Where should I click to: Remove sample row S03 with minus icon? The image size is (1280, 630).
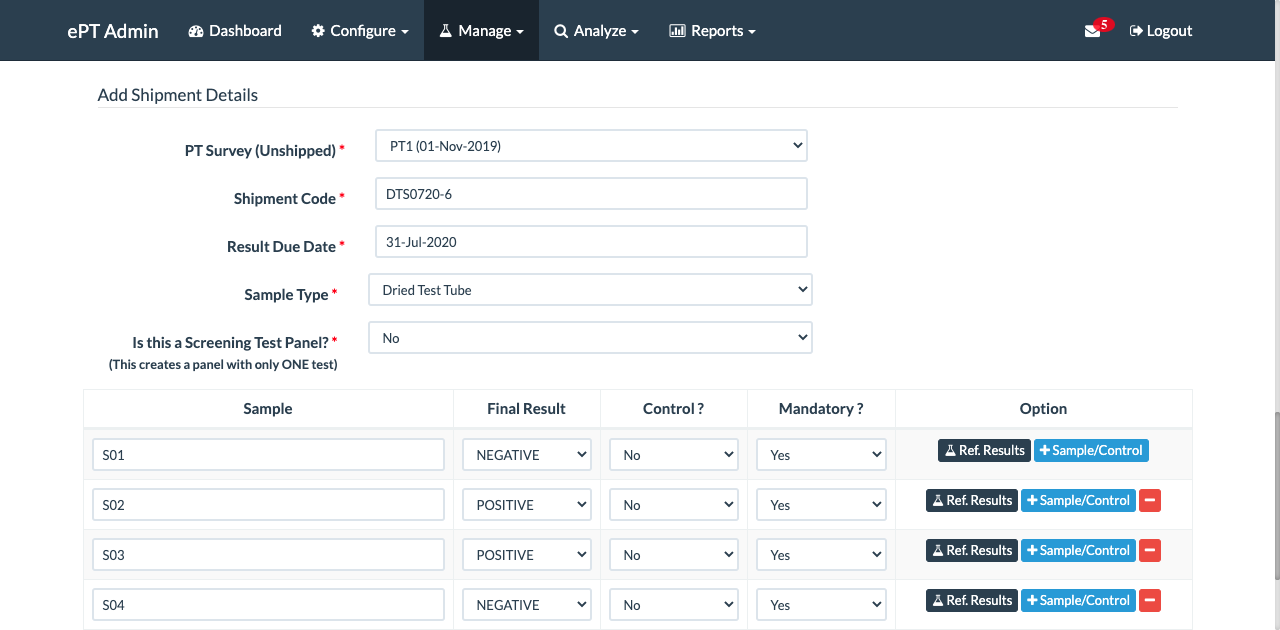pyautogui.click(x=1150, y=550)
